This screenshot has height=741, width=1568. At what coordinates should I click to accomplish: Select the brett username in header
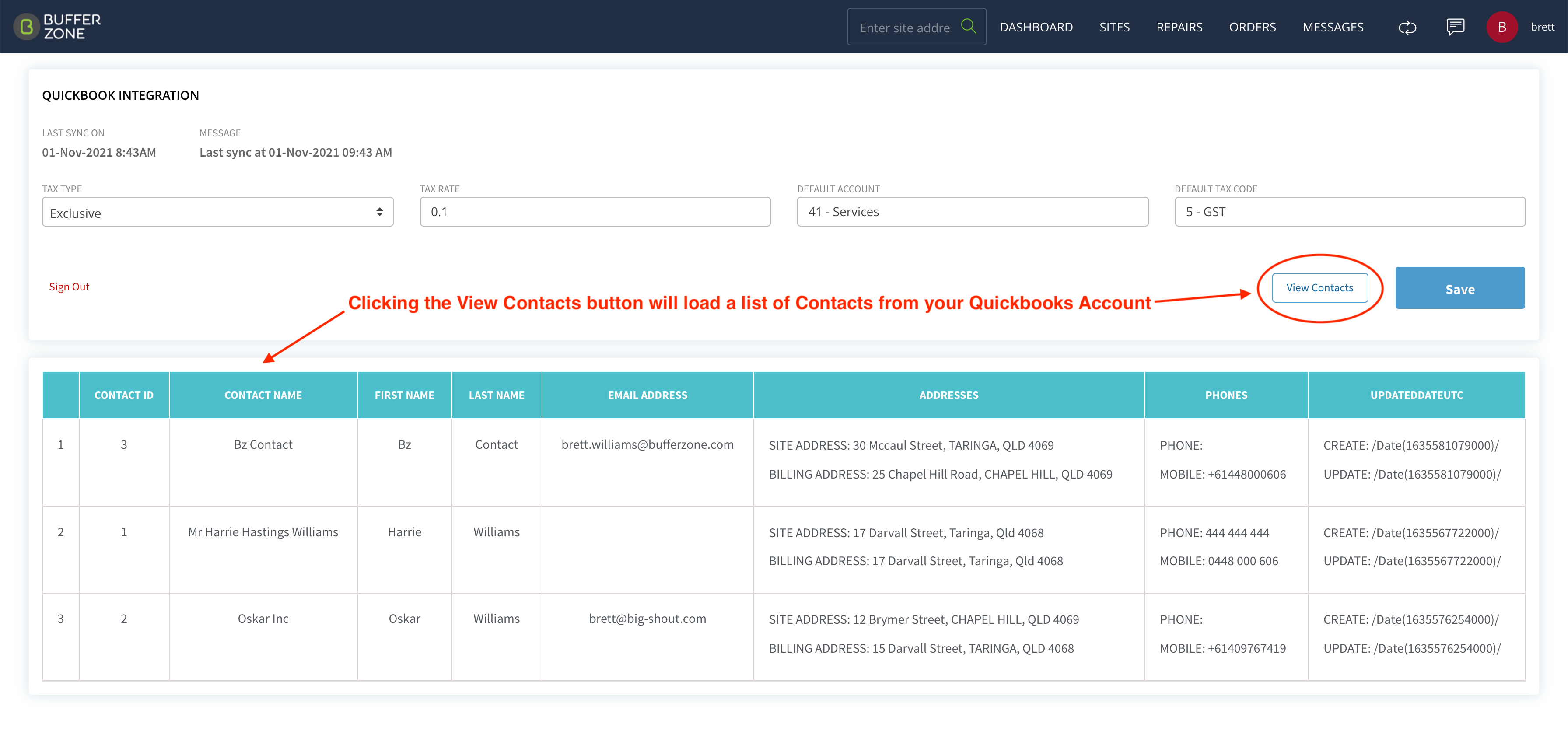click(x=1542, y=27)
